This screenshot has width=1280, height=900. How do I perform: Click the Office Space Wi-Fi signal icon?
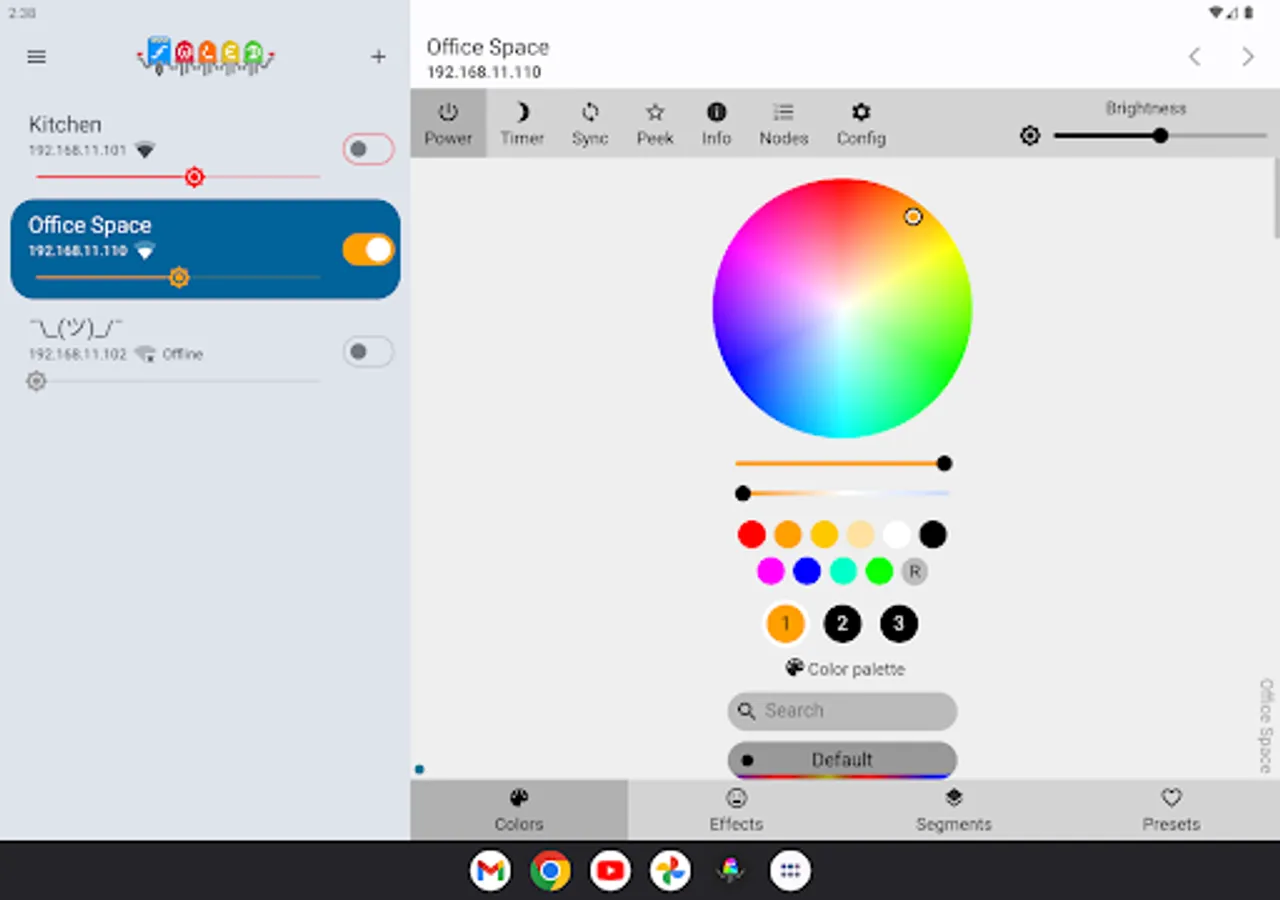pos(145,250)
